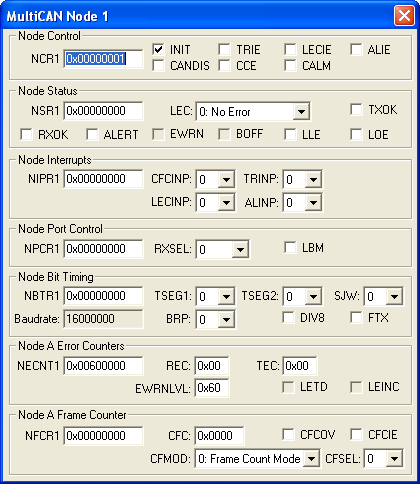The height and width of the screenshot is (484, 420).
Task: Enable the ALIE checkbox
Action: pos(356,50)
